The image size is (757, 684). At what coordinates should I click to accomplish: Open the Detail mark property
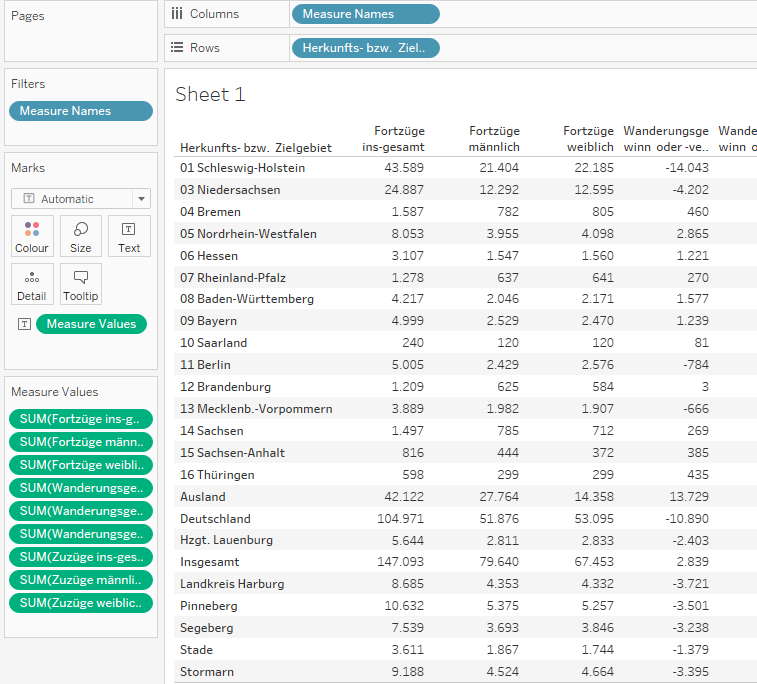pos(32,284)
